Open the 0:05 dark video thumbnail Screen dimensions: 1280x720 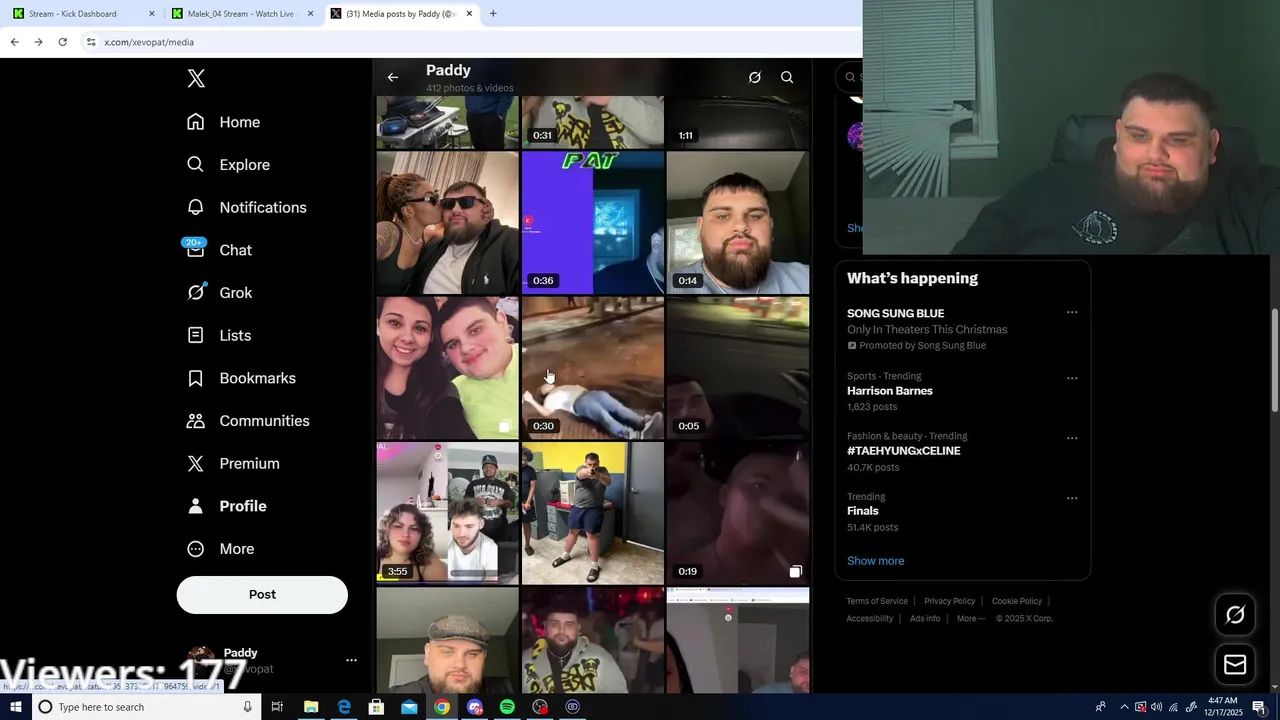click(x=738, y=368)
